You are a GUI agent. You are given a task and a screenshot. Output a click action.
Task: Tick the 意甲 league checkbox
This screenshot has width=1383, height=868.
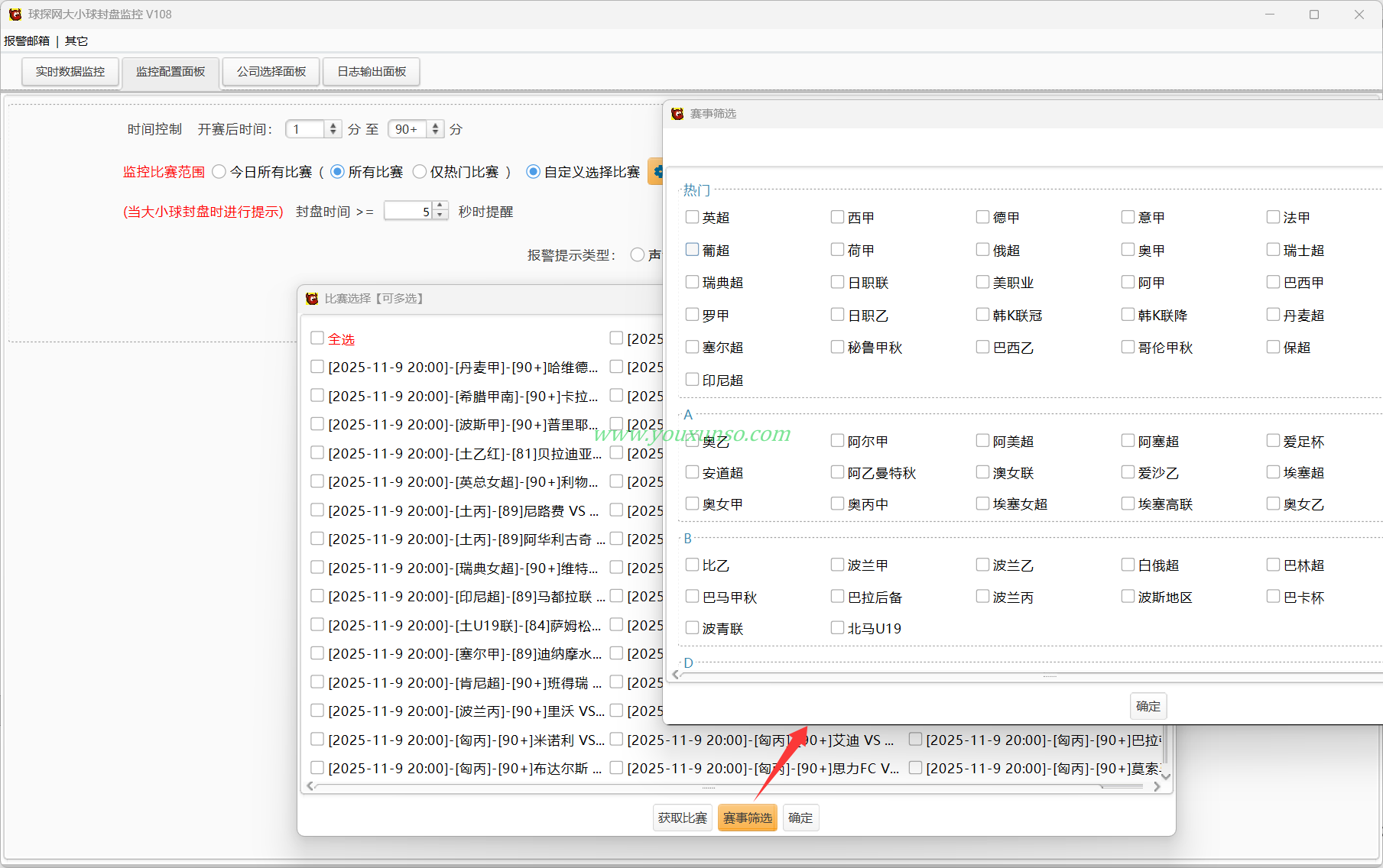coord(1128,217)
